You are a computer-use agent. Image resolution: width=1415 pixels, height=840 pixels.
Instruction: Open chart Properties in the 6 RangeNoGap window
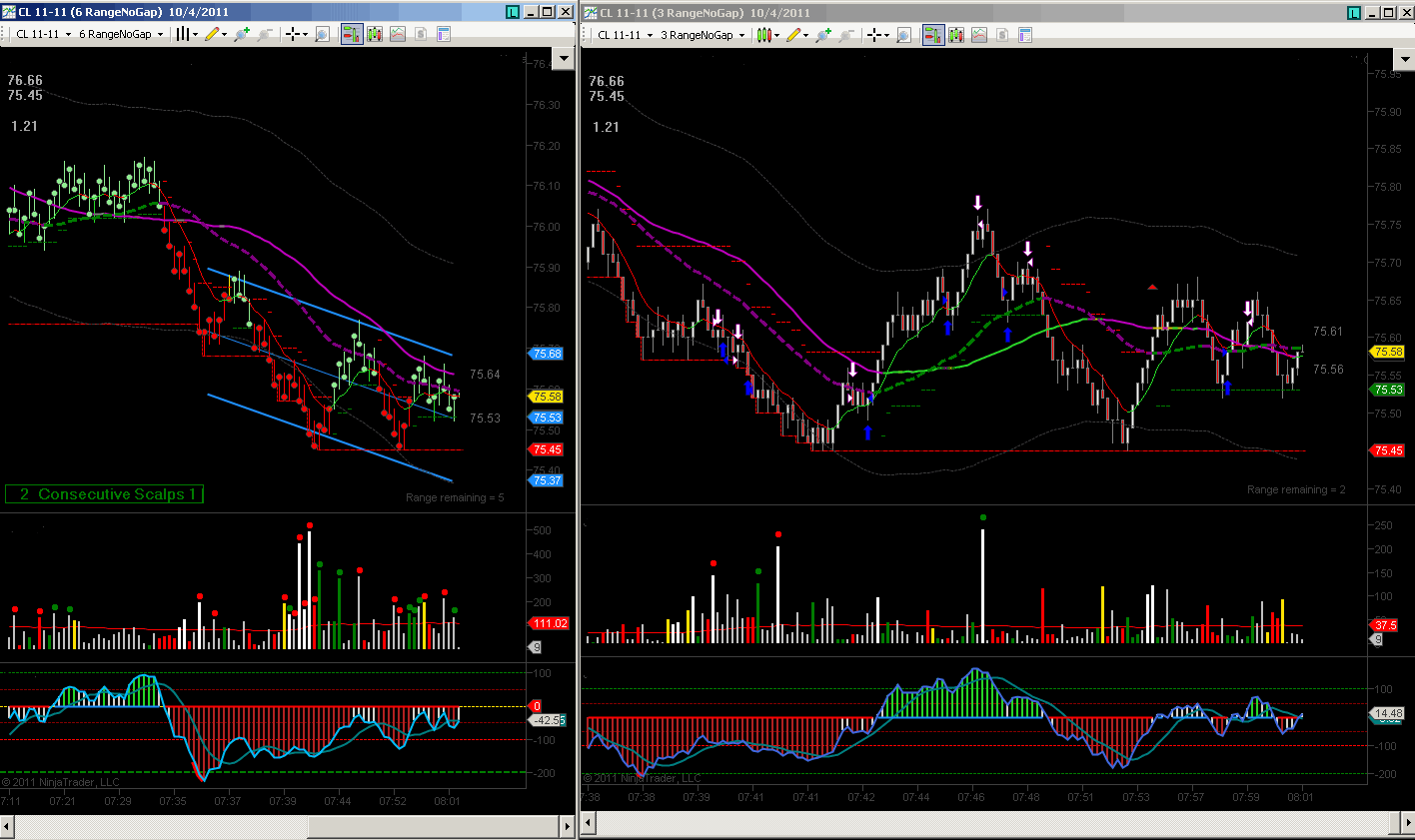(444, 34)
